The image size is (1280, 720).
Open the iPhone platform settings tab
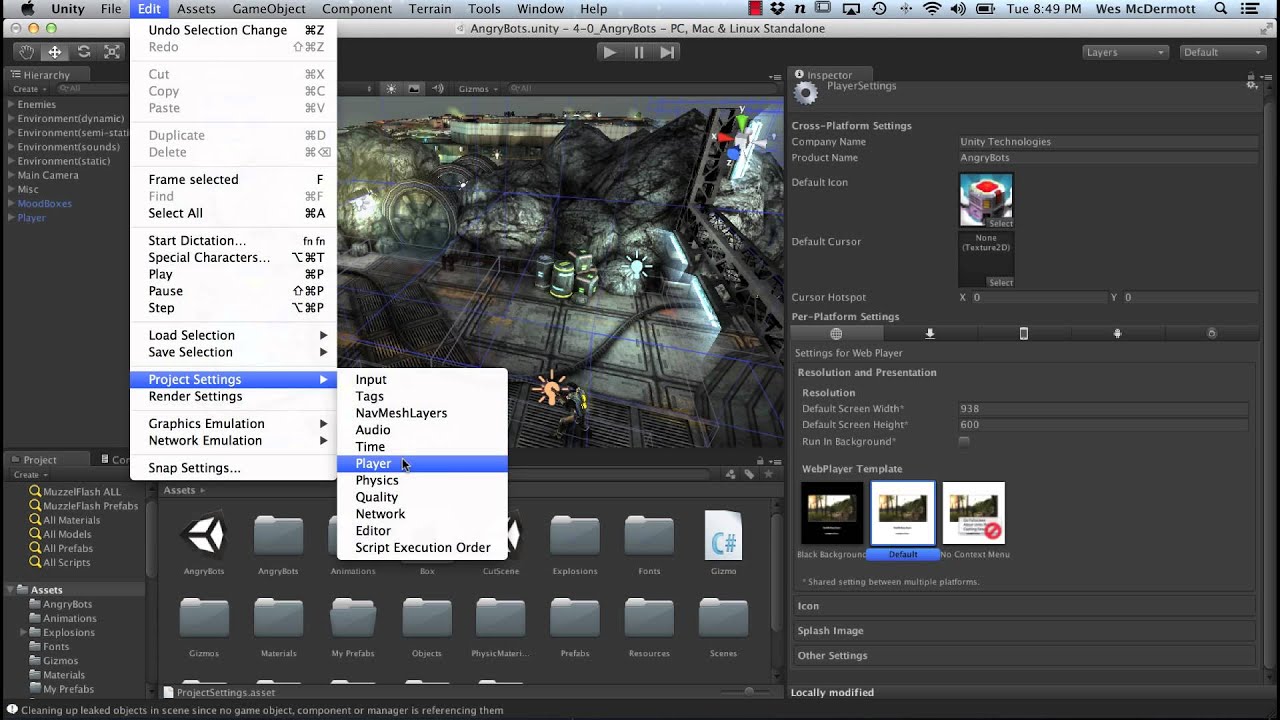pos(1023,333)
